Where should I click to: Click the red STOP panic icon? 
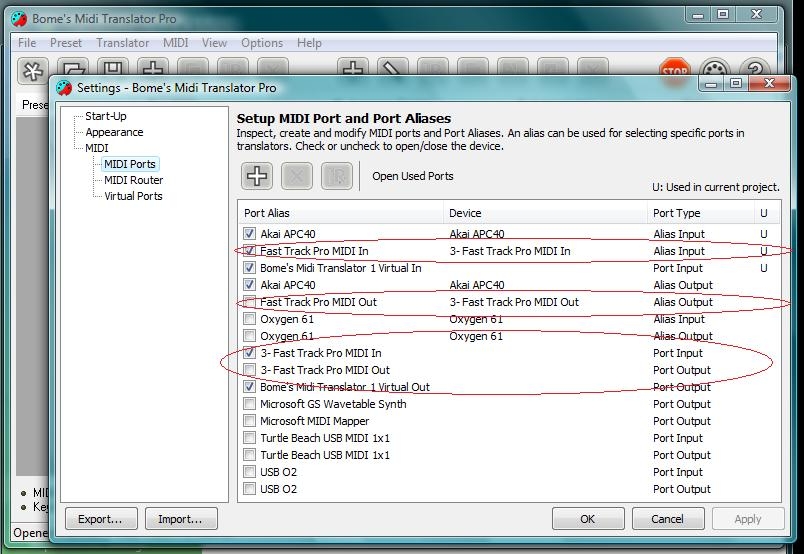pyautogui.click(x=675, y=71)
